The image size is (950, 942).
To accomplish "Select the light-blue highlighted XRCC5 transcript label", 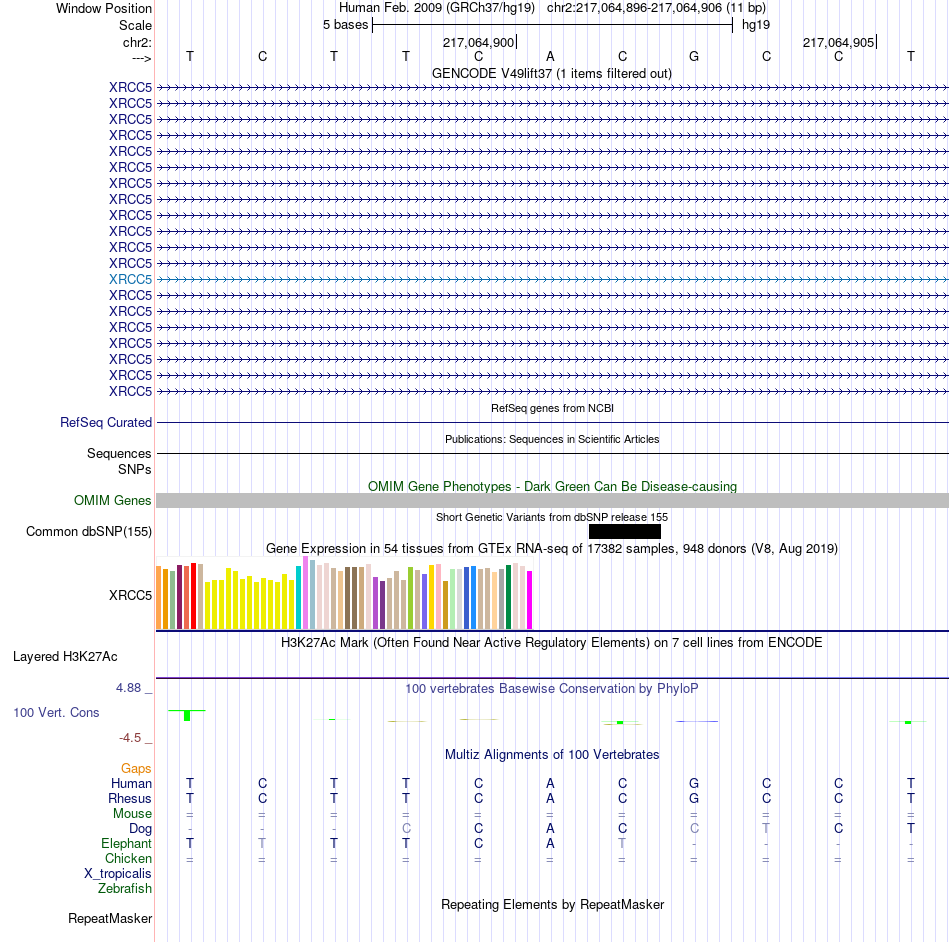I will 130,279.
